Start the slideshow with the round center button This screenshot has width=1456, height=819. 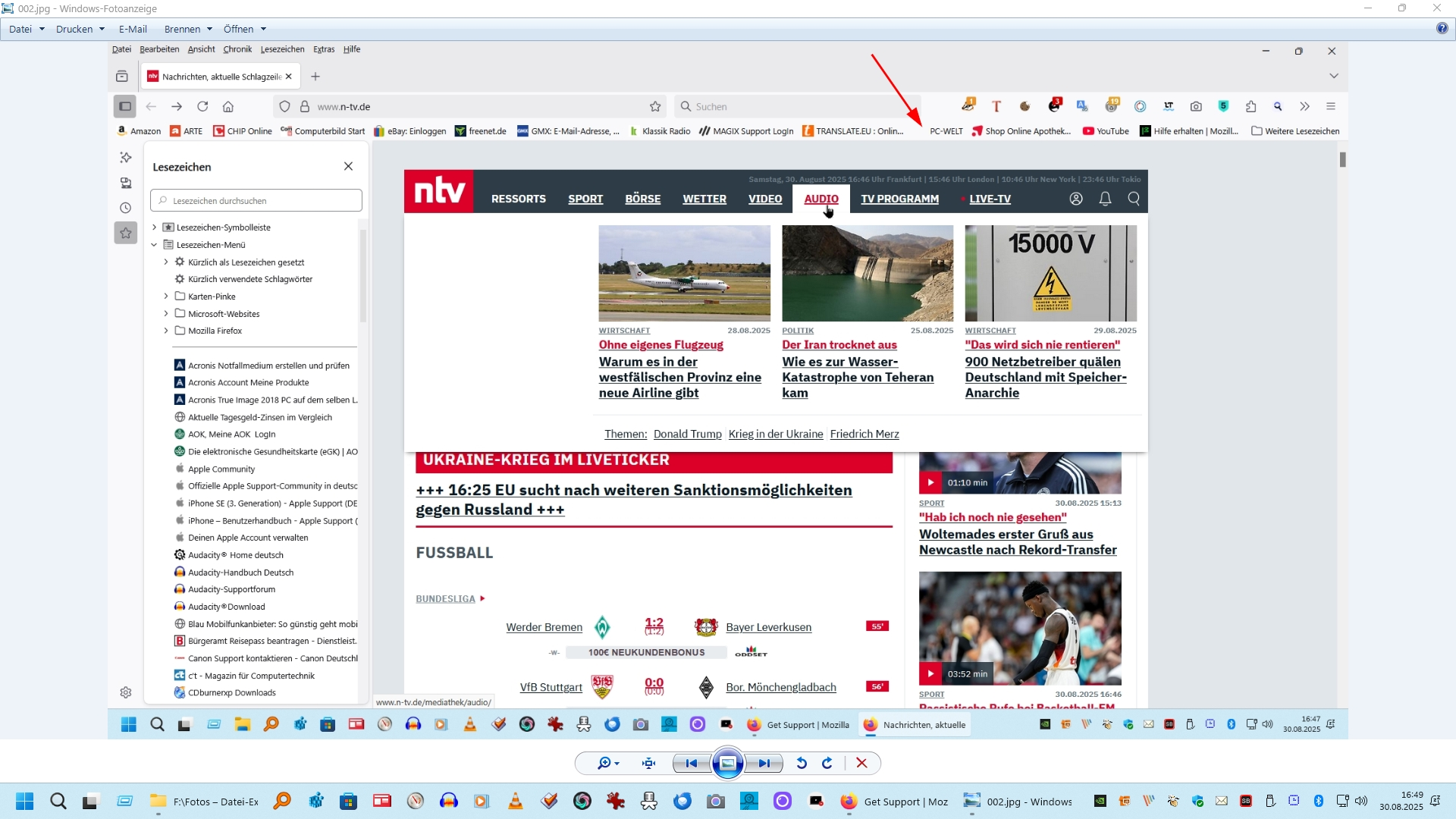(x=727, y=763)
